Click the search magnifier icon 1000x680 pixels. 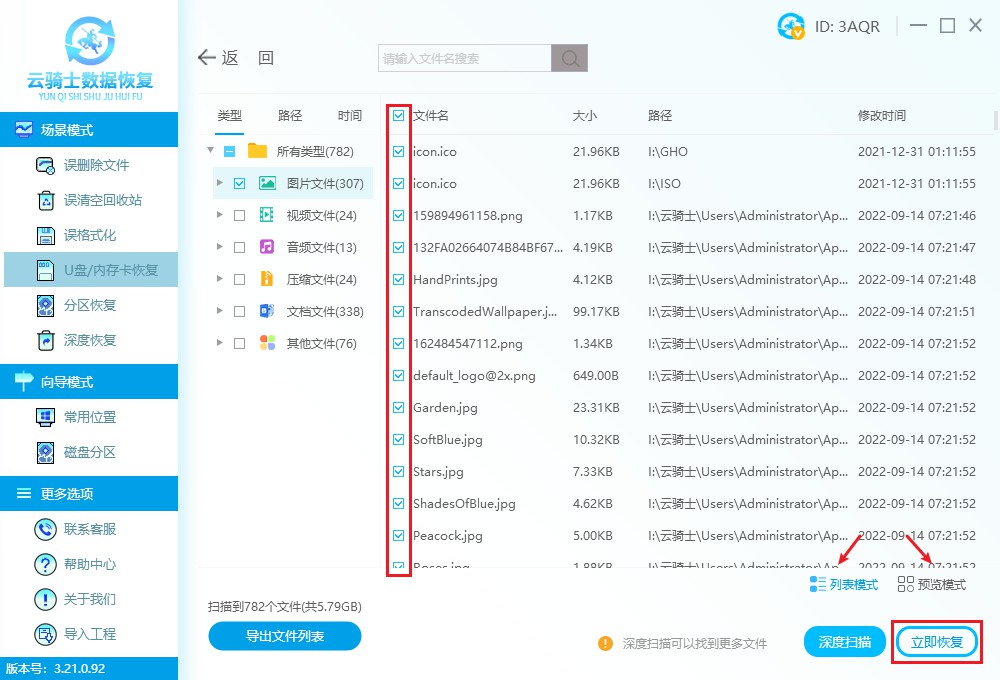click(x=569, y=58)
